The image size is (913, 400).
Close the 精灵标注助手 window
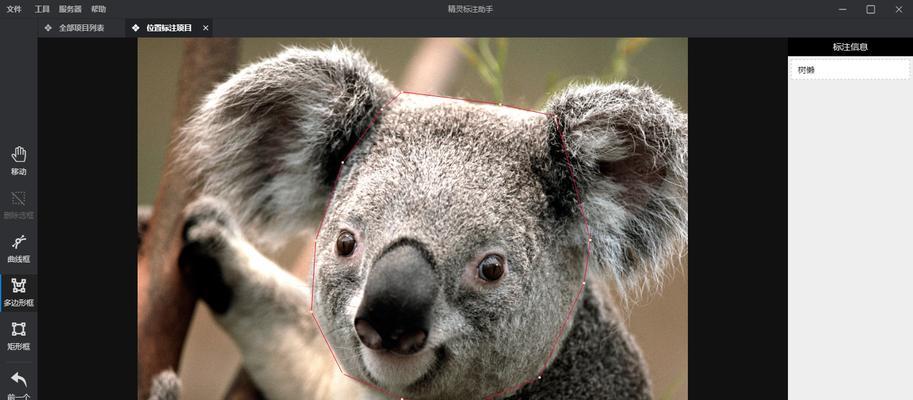[898, 9]
